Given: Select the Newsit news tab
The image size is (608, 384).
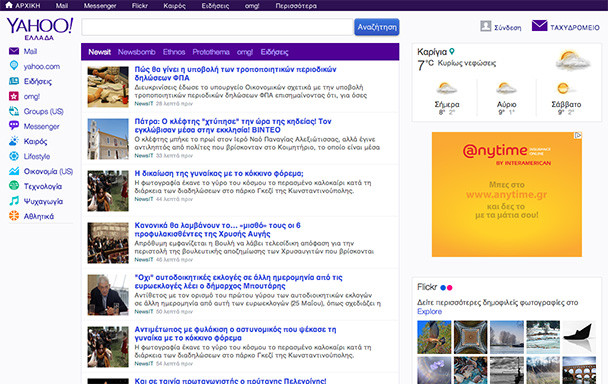Looking at the screenshot, I should coord(100,52).
